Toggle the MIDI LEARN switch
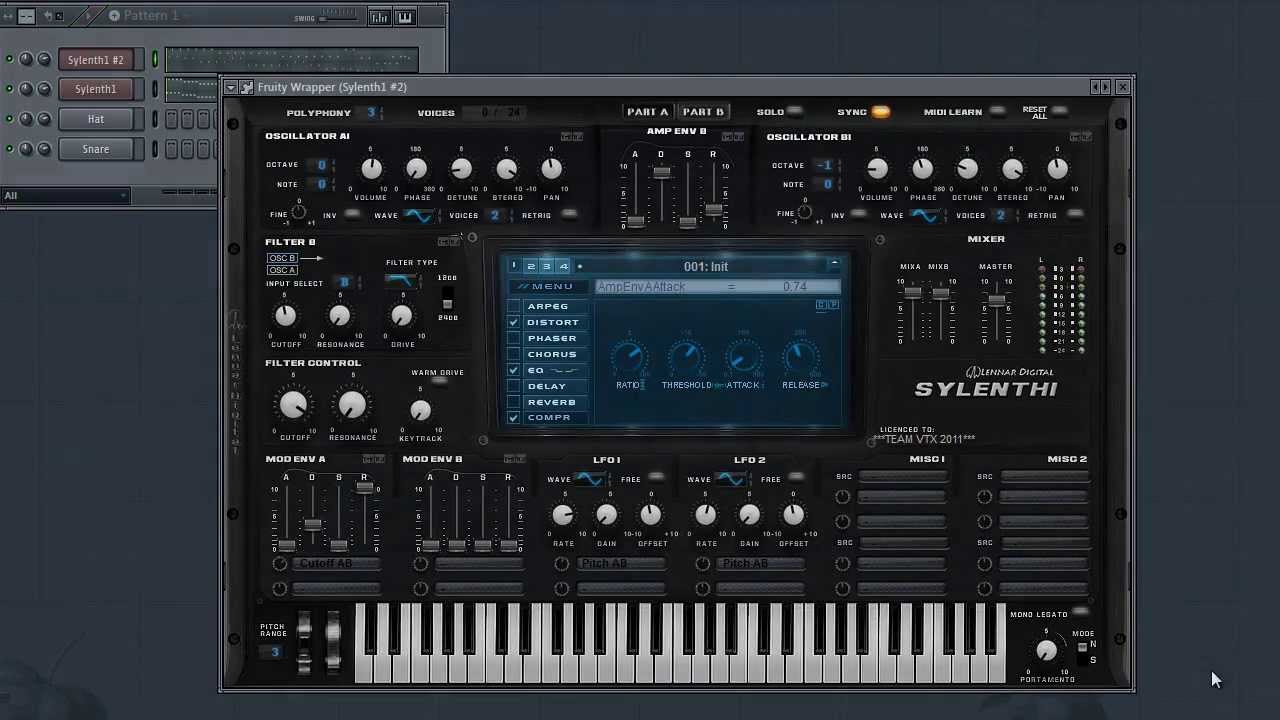The width and height of the screenshot is (1280, 720). (997, 112)
